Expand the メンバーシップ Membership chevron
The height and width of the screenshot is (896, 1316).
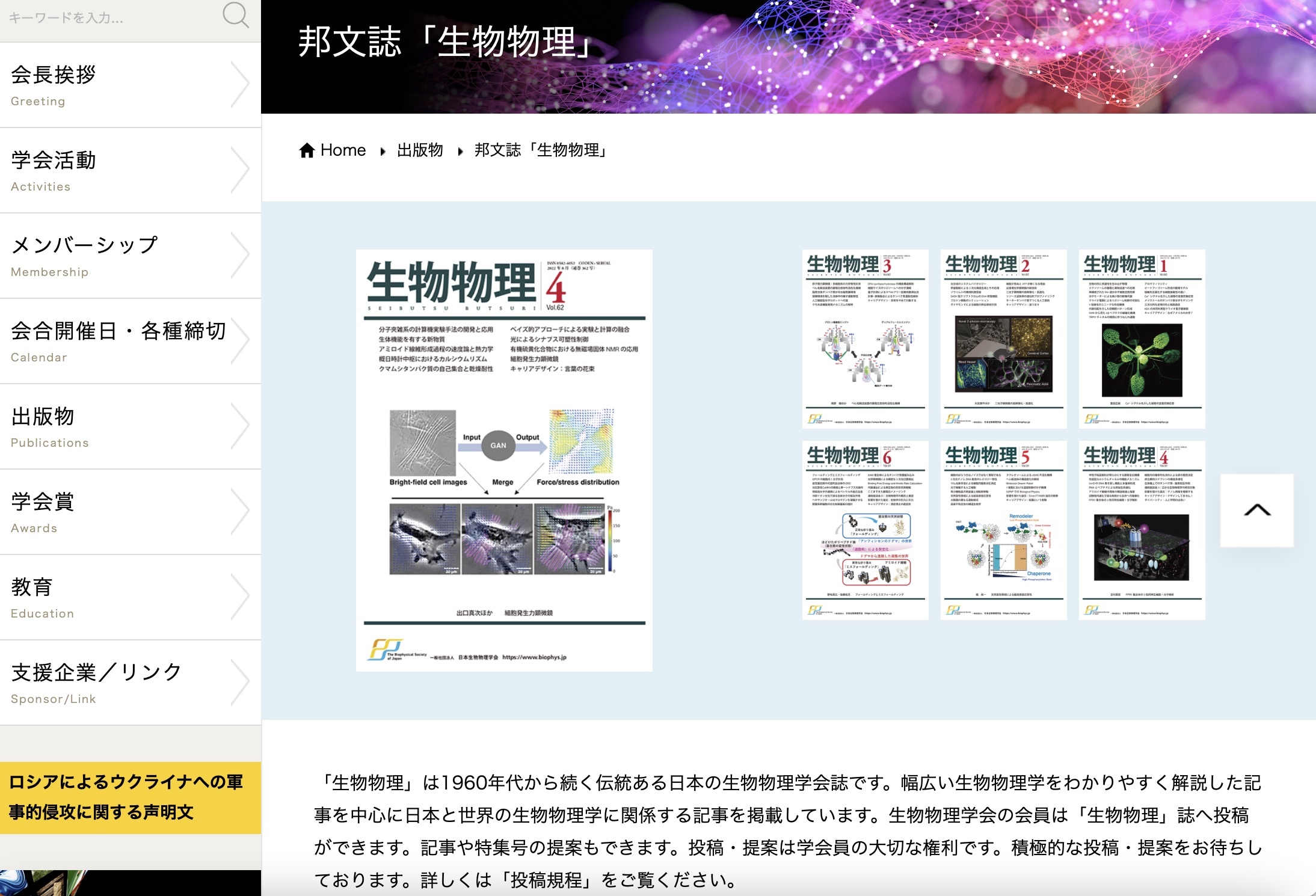pos(240,256)
